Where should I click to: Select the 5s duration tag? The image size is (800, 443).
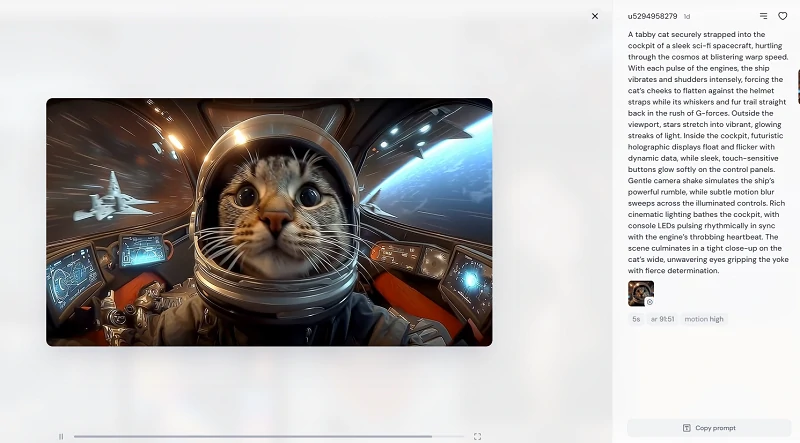point(636,319)
